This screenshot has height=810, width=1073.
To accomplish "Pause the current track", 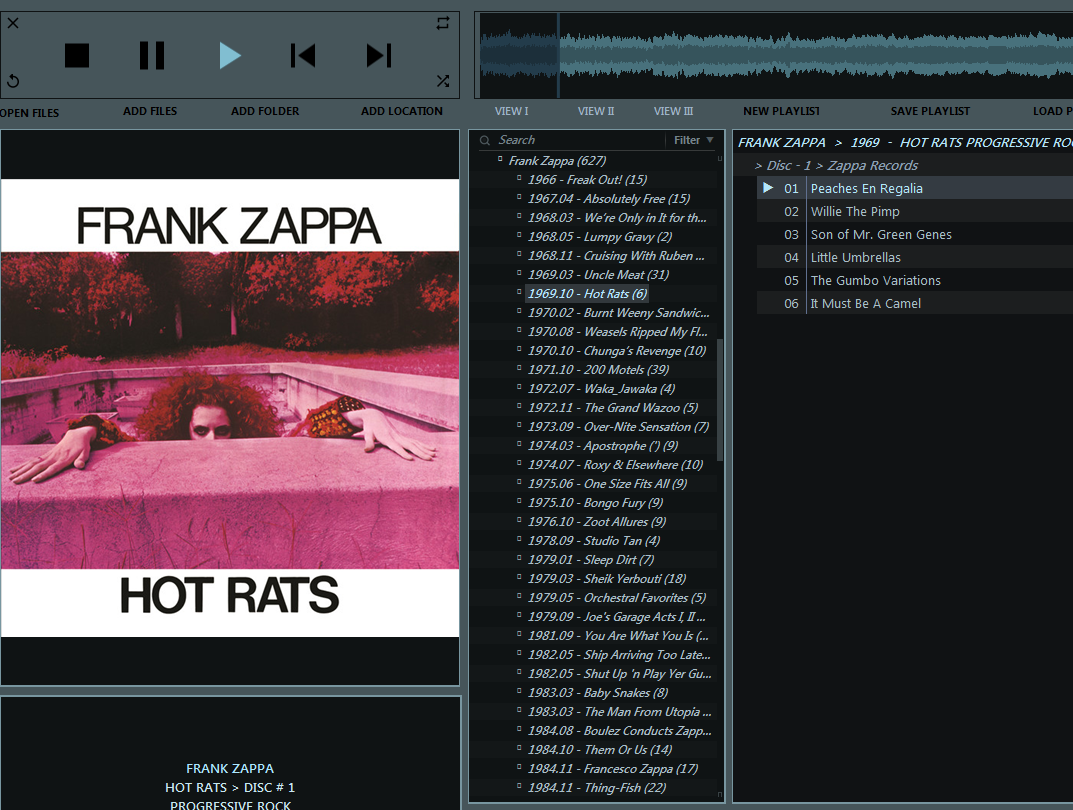I will 152,55.
